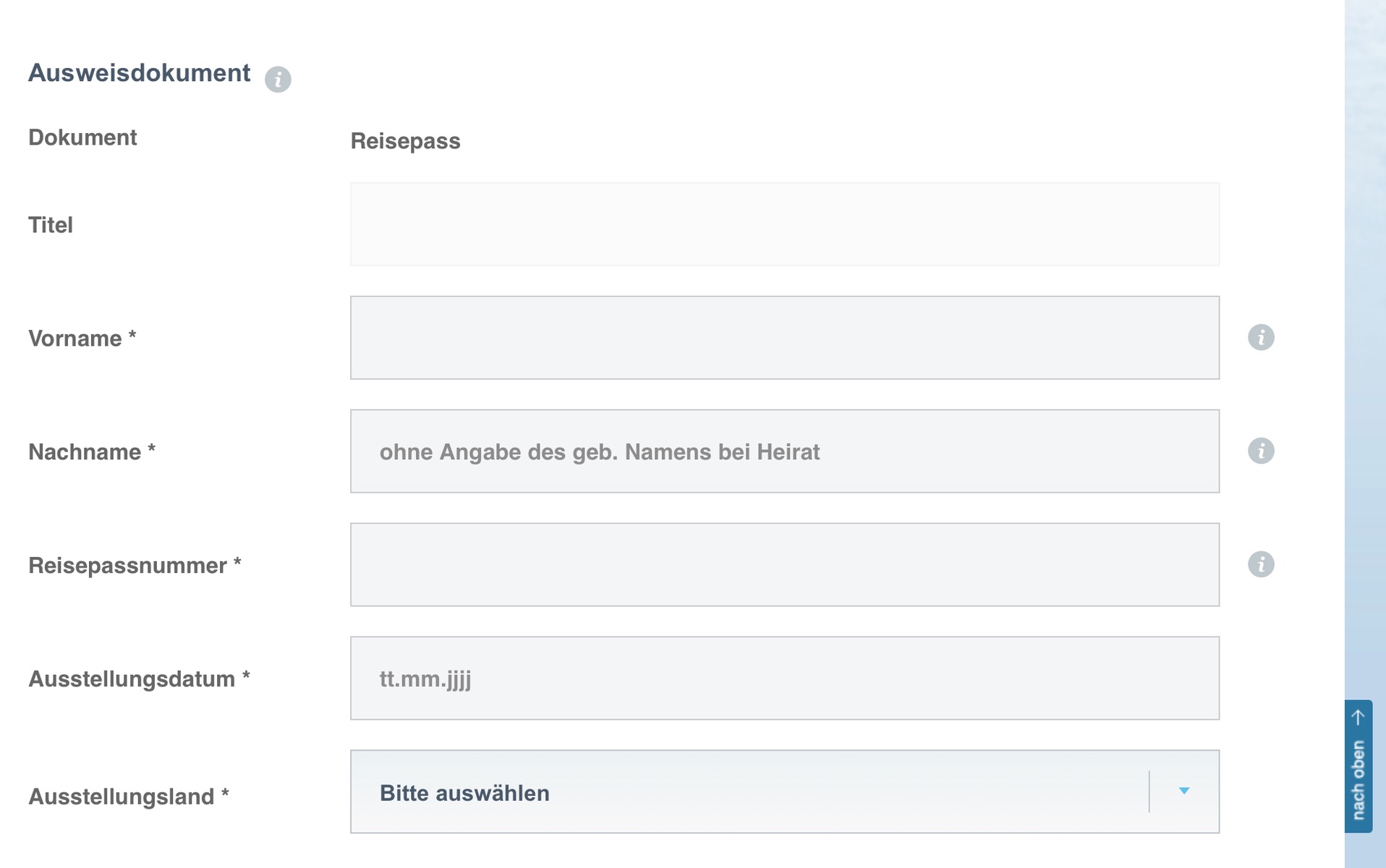Expand the Ausstellungsland dropdown arrow
This screenshot has height=868, width=1386.
coord(1184,791)
